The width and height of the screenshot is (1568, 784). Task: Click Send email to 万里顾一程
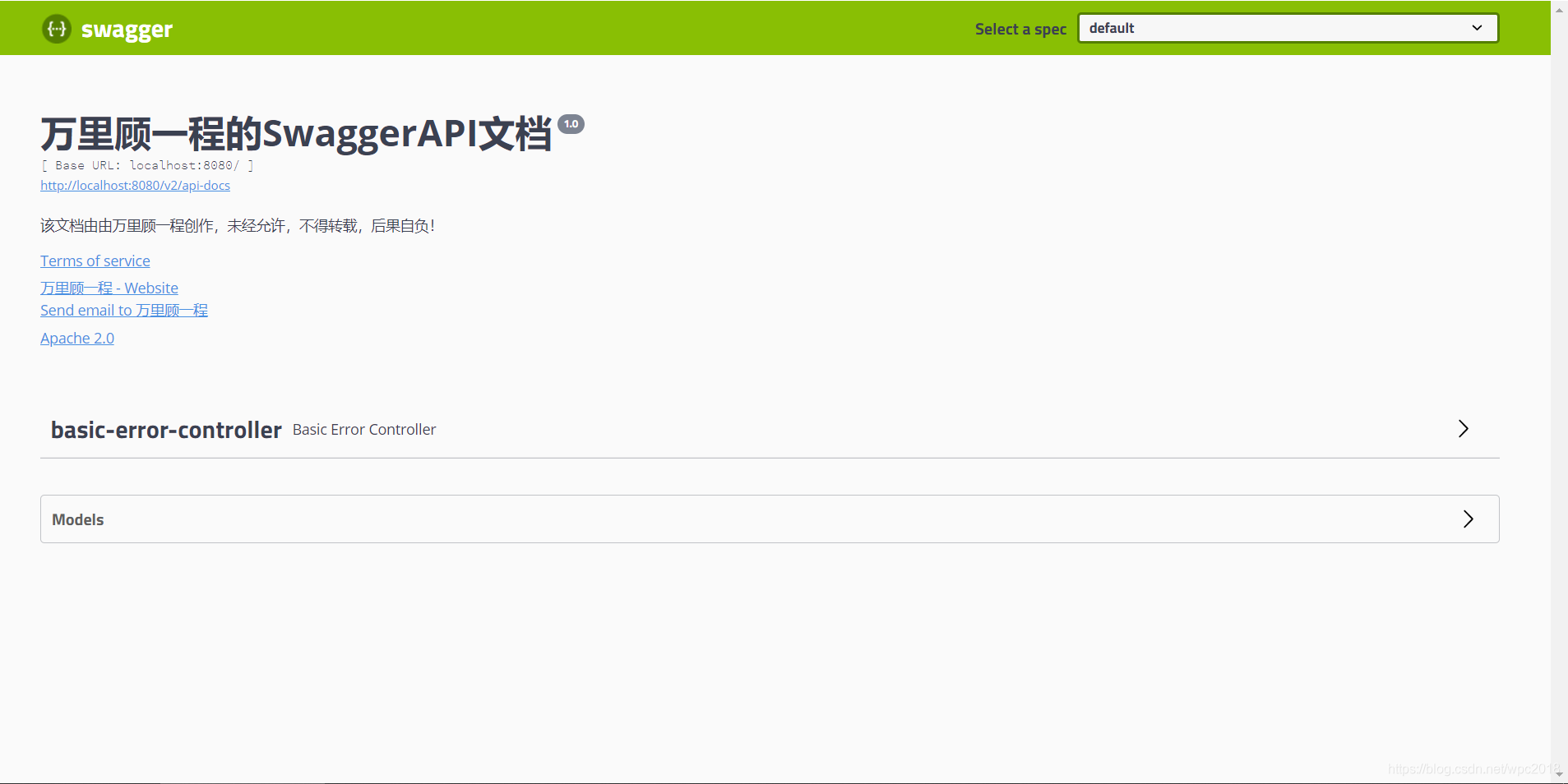[123, 310]
